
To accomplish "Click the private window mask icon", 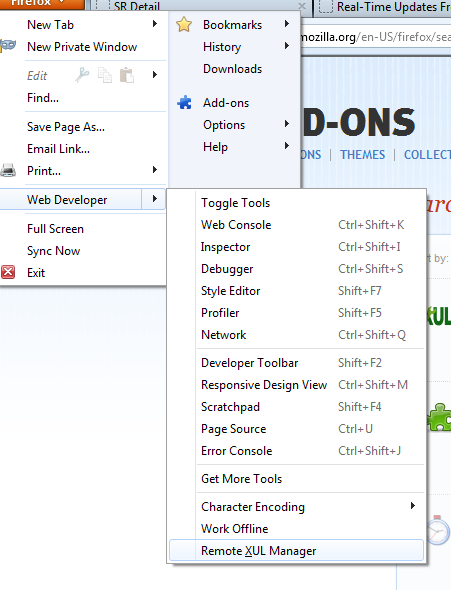I will coord(8,46).
